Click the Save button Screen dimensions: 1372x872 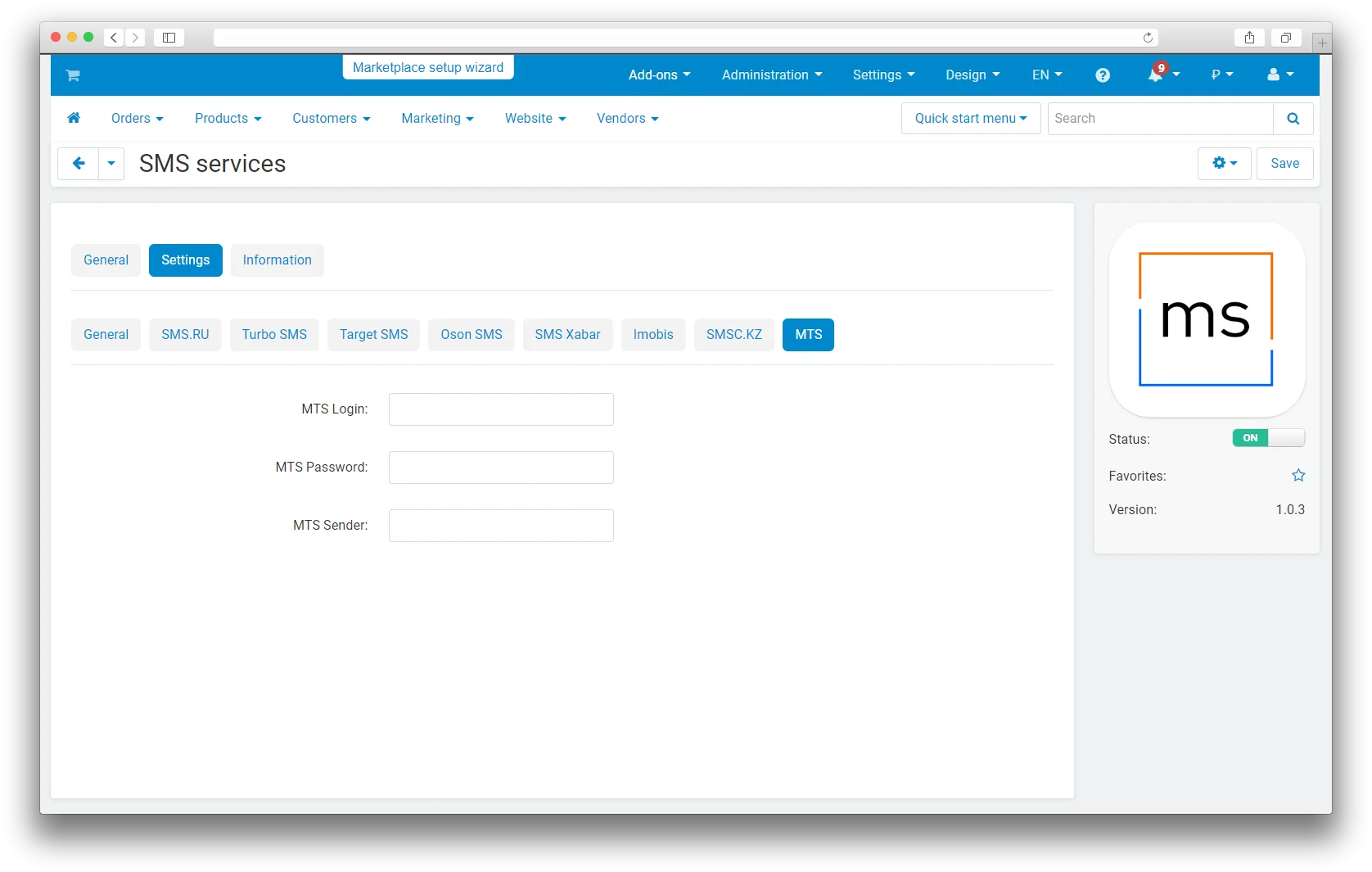pyautogui.click(x=1285, y=164)
